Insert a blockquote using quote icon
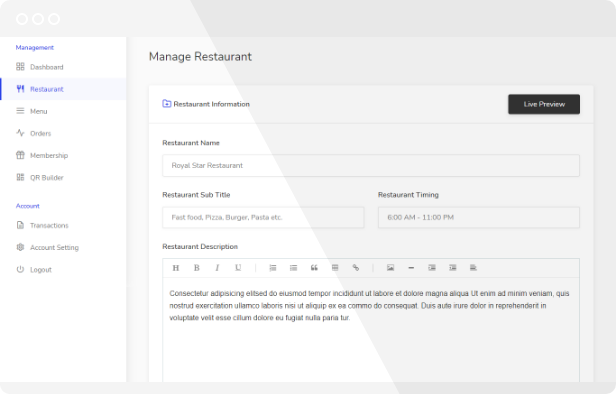Viewport: 616px width, 394px height. tap(314, 268)
